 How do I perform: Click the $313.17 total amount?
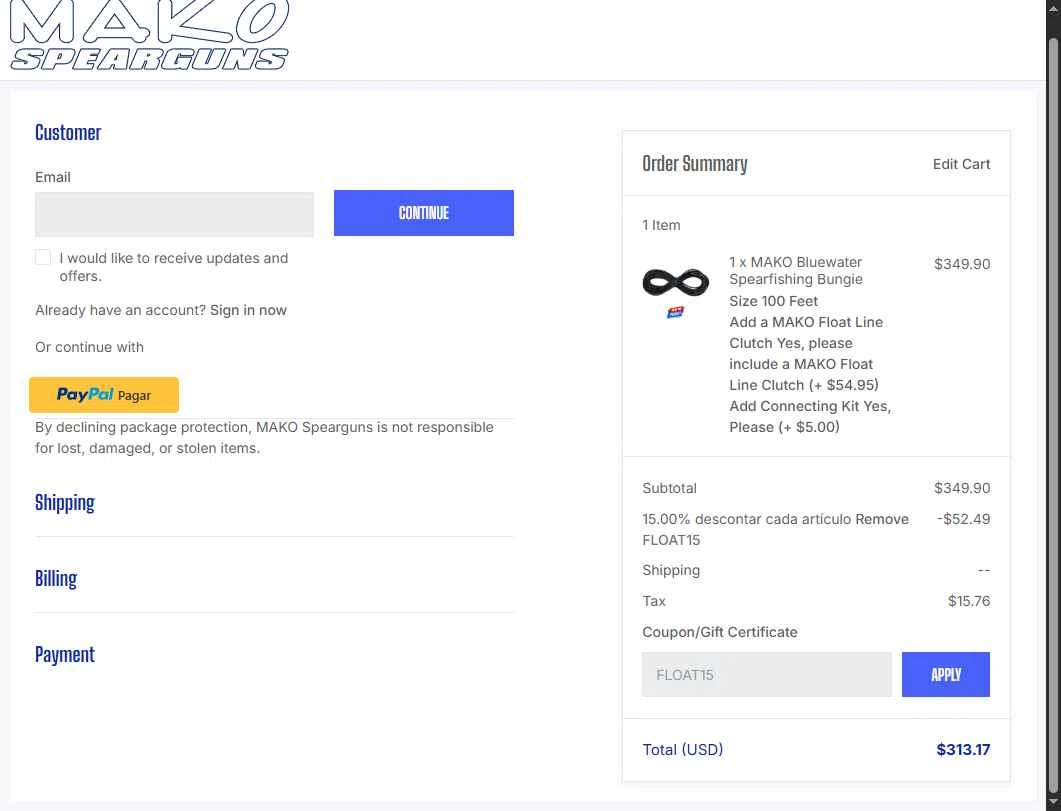point(963,749)
